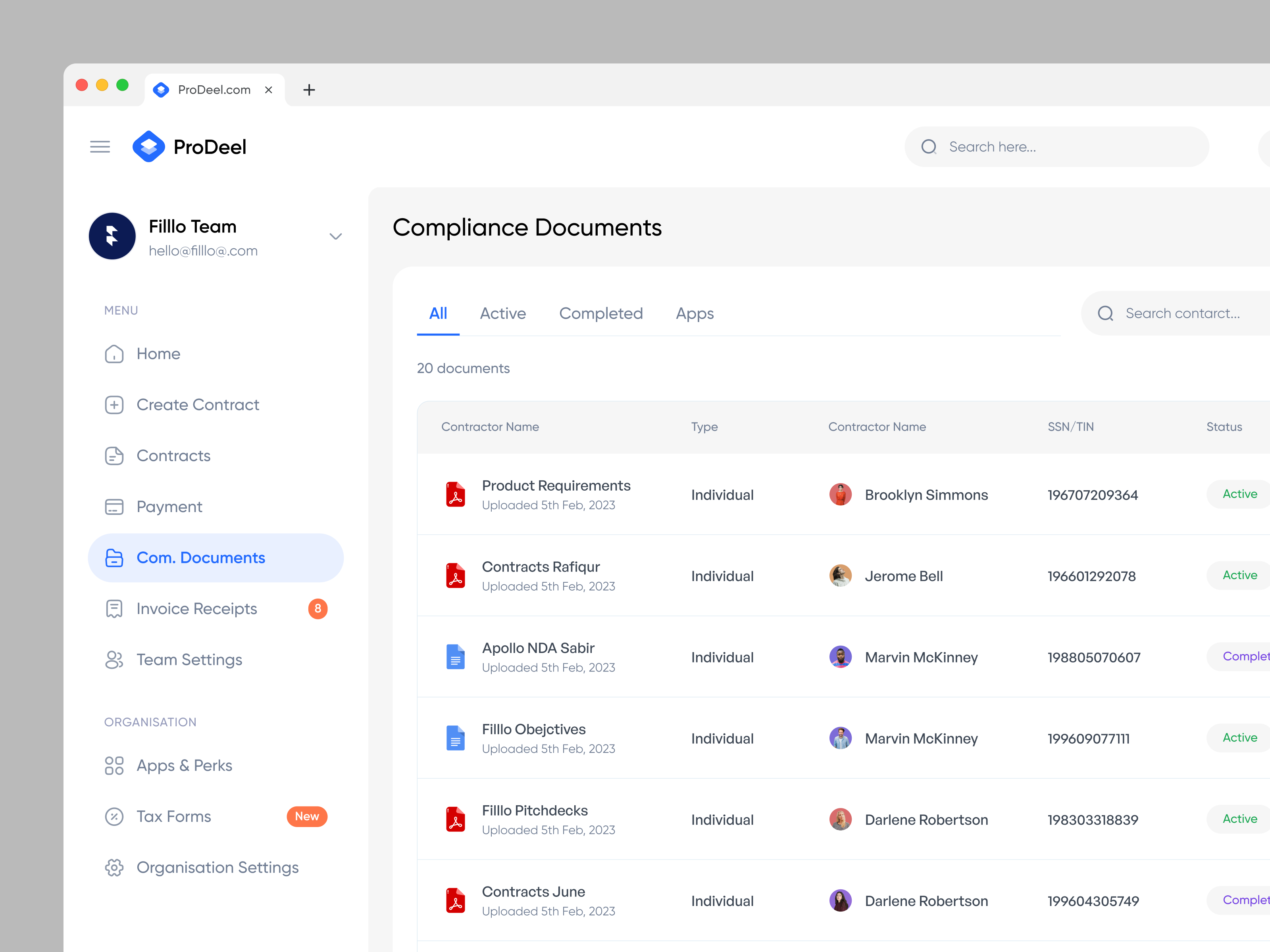Click the Organisation Settings gear icon
The width and height of the screenshot is (1270, 952).
114,868
